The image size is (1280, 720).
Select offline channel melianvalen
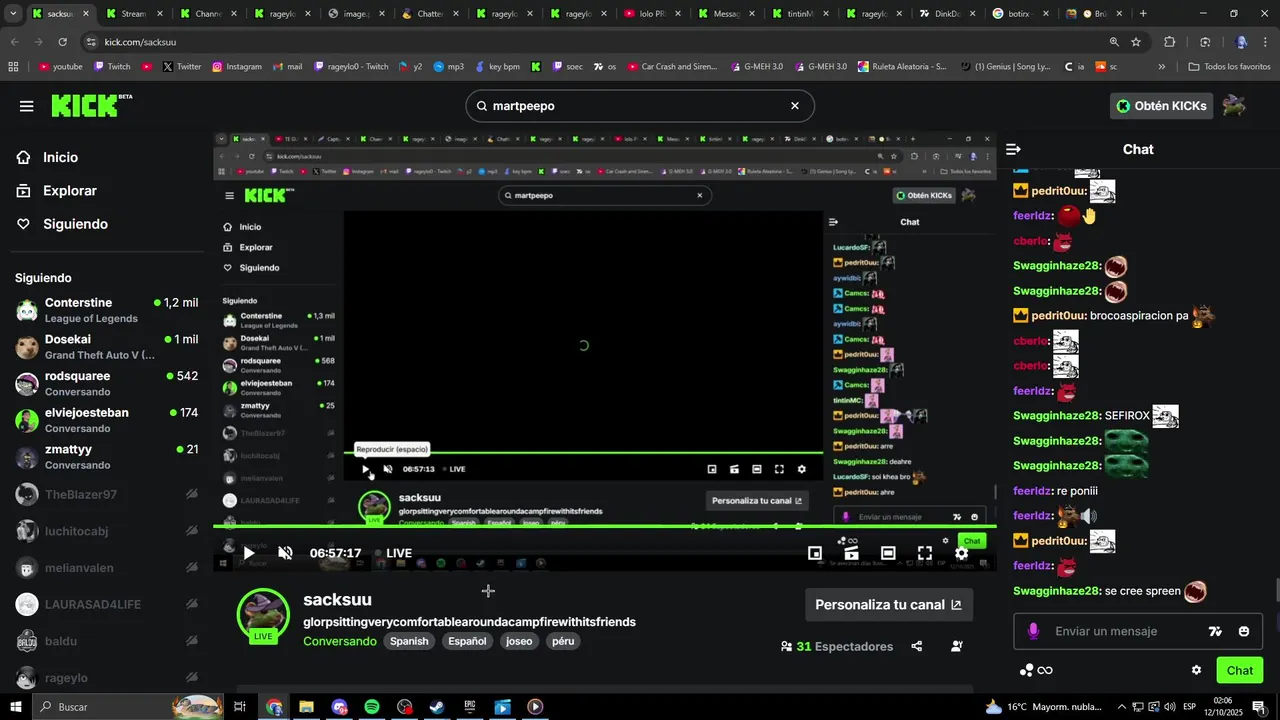[107, 568]
